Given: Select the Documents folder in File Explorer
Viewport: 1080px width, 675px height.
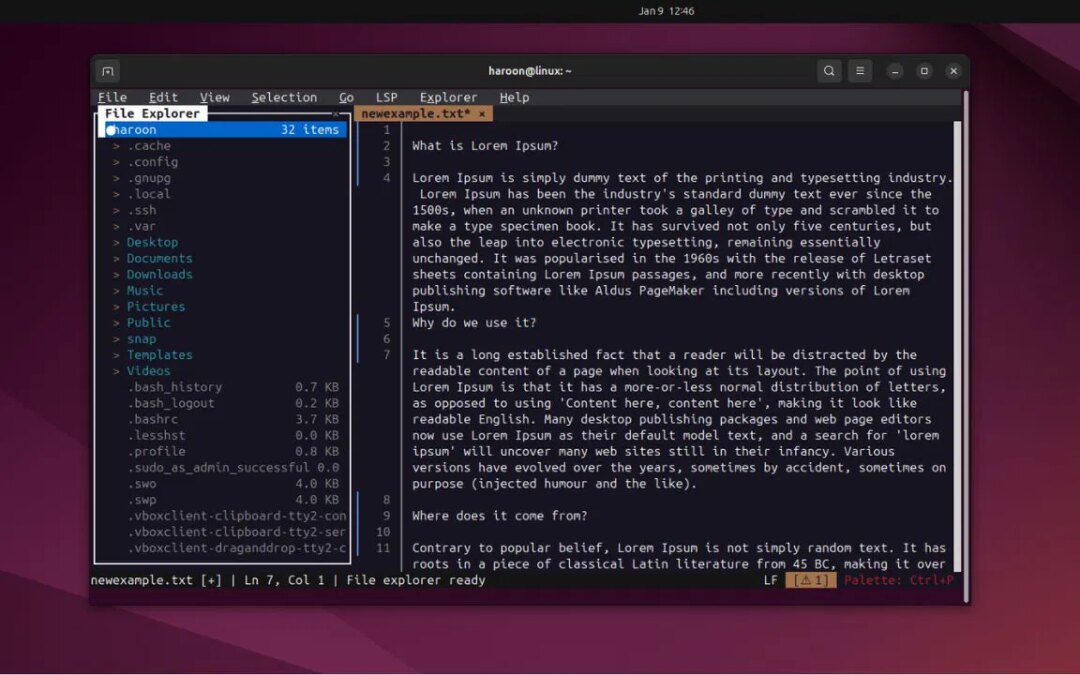Looking at the screenshot, I should tap(158, 258).
